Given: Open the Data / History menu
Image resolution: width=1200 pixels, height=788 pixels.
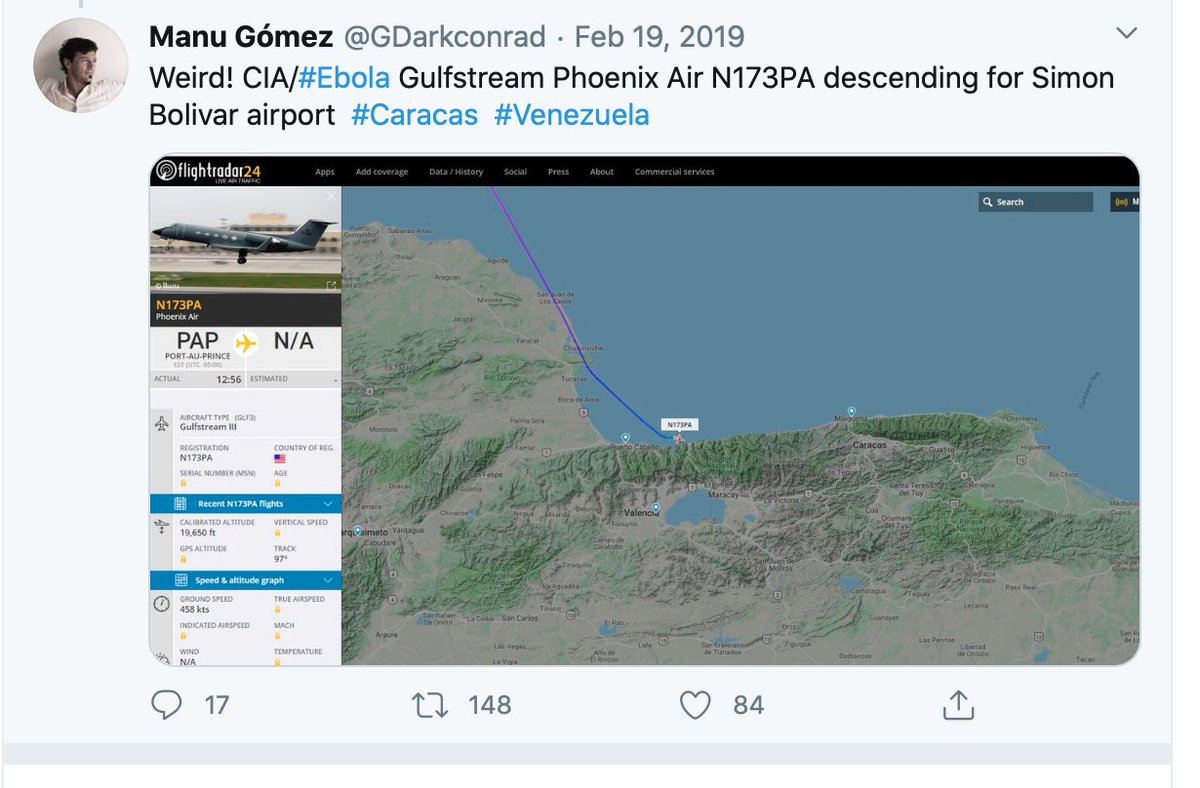Looking at the screenshot, I should pyautogui.click(x=456, y=172).
